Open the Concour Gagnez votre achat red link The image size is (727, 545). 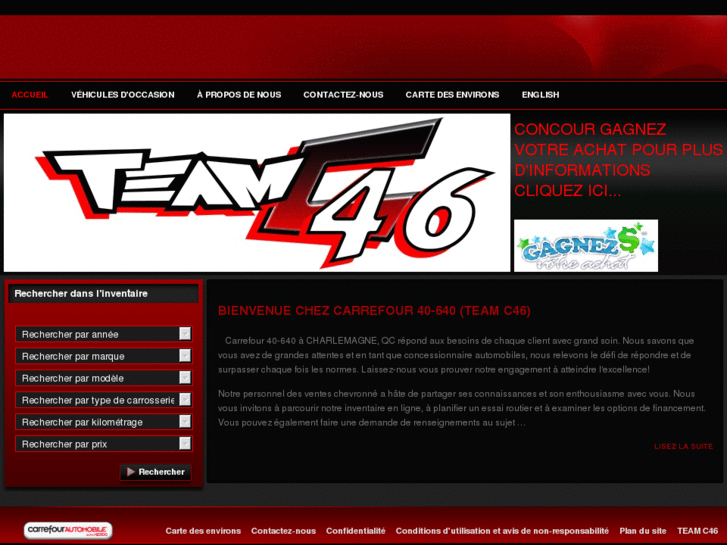click(618, 160)
